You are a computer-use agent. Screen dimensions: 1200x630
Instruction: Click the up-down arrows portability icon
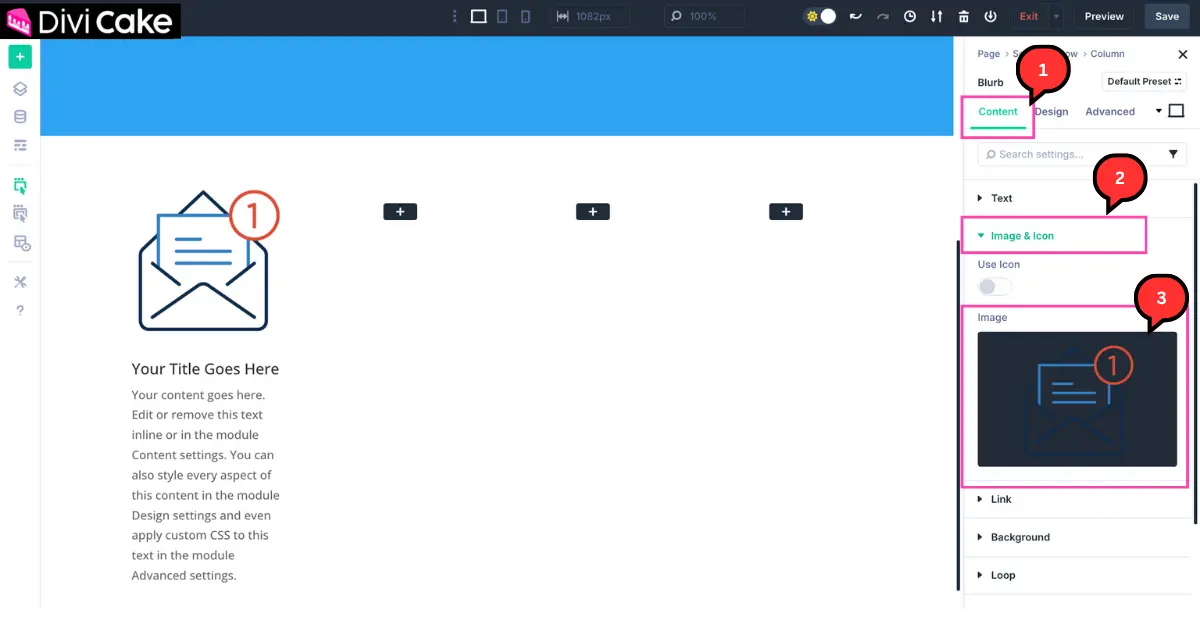point(936,16)
